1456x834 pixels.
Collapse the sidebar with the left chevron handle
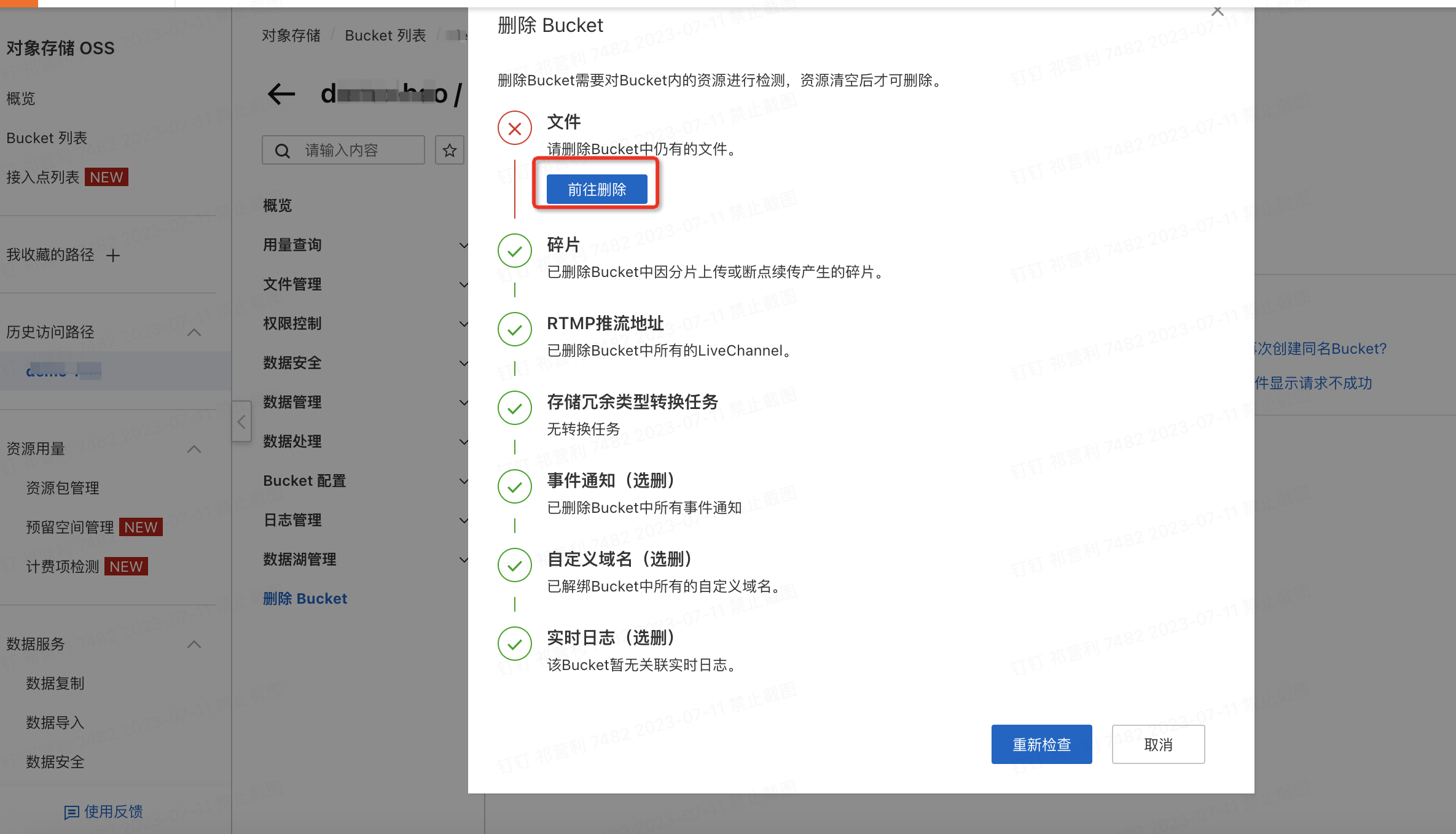pyautogui.click(x=241, y=421)
